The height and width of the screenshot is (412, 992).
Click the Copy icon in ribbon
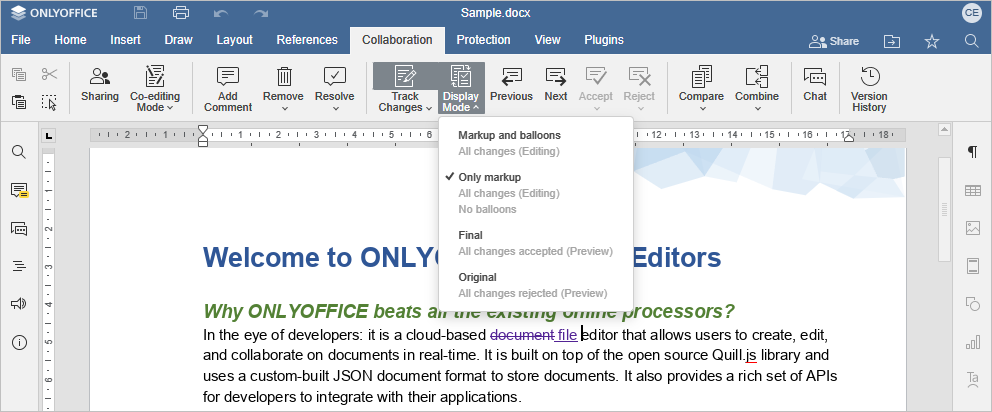(19, 75)
